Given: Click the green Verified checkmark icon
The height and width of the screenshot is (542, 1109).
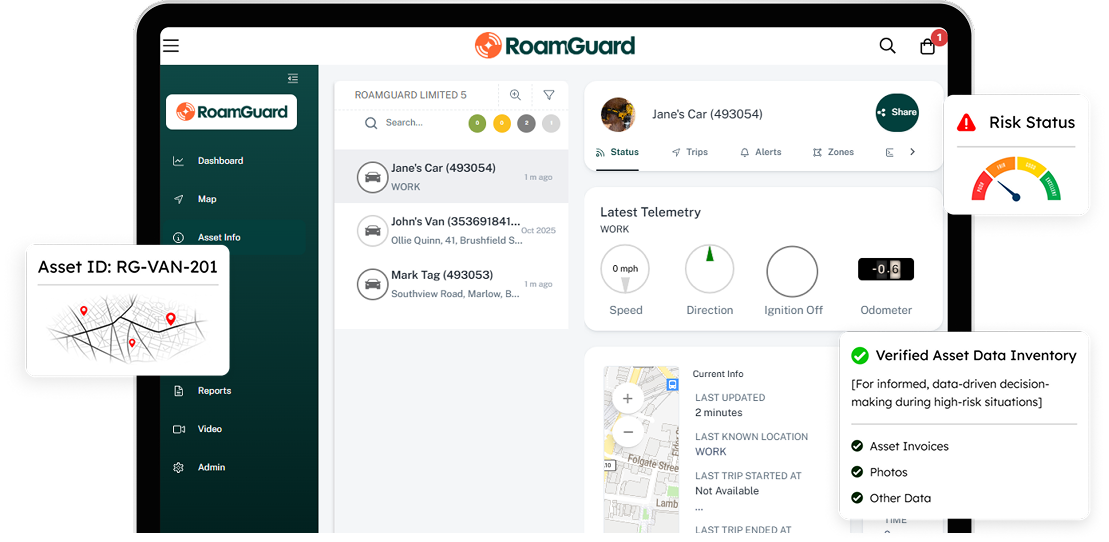Looking at the screenshot, I should point(859,355).
